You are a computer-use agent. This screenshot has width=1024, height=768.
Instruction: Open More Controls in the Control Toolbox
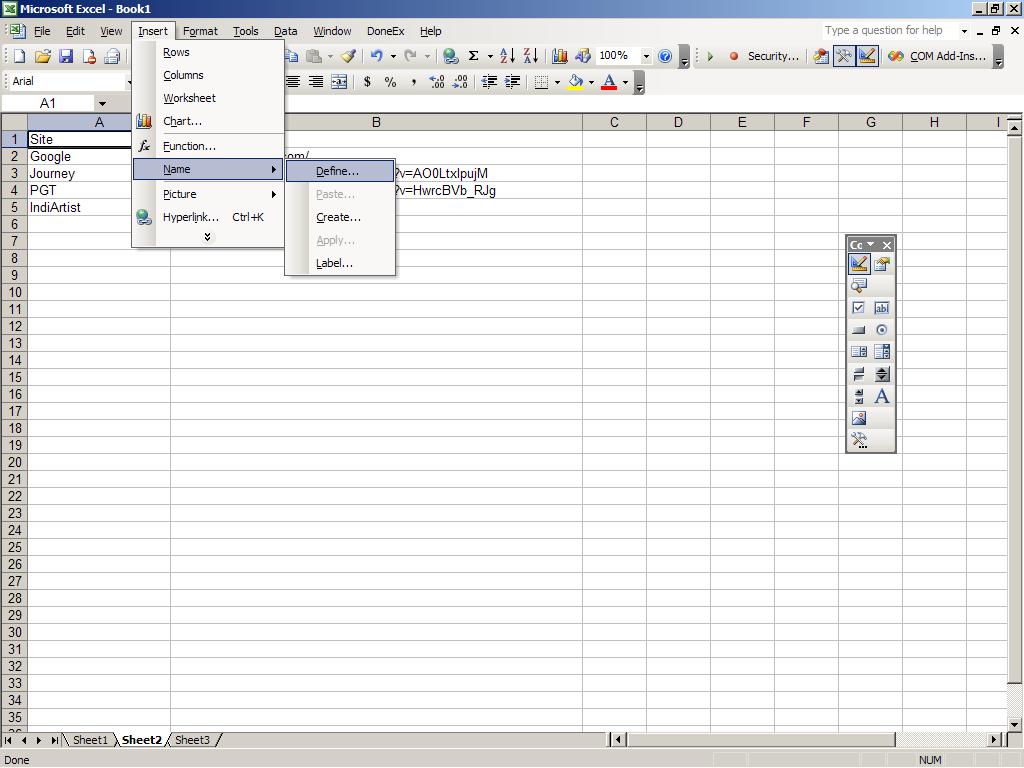(858, 440)
